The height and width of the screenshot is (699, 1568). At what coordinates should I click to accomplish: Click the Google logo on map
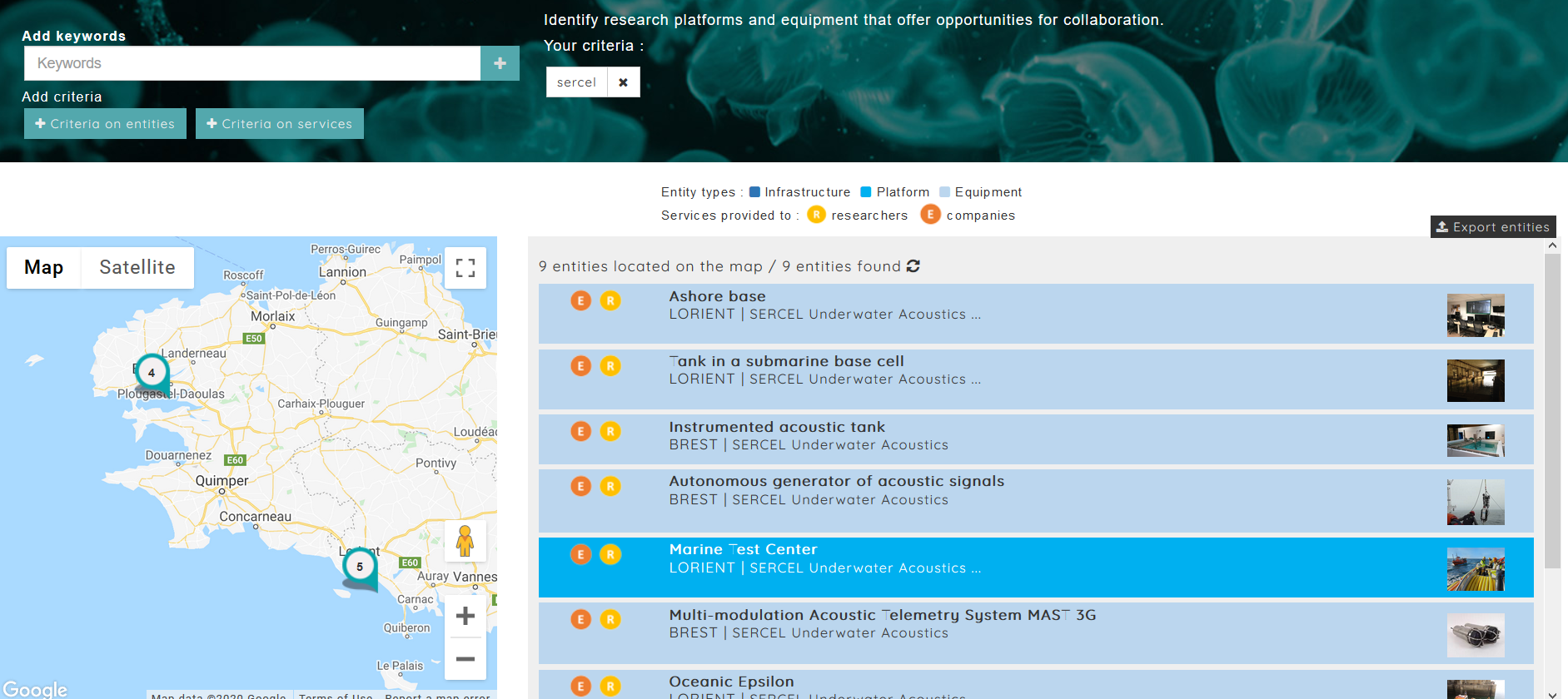pyautogui.click(x=35, y=689)
